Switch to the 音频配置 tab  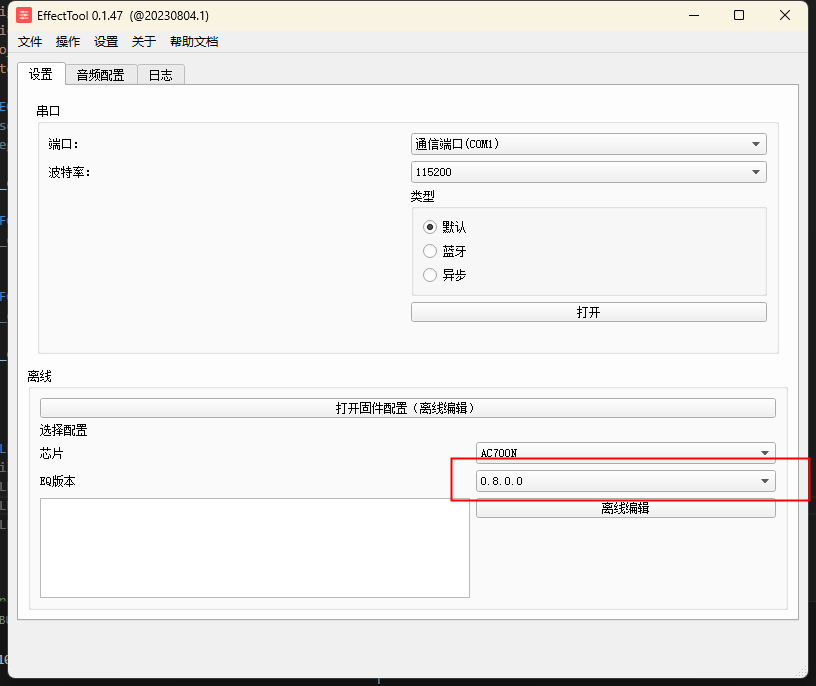pyautogui.click(x=100, y=75)
